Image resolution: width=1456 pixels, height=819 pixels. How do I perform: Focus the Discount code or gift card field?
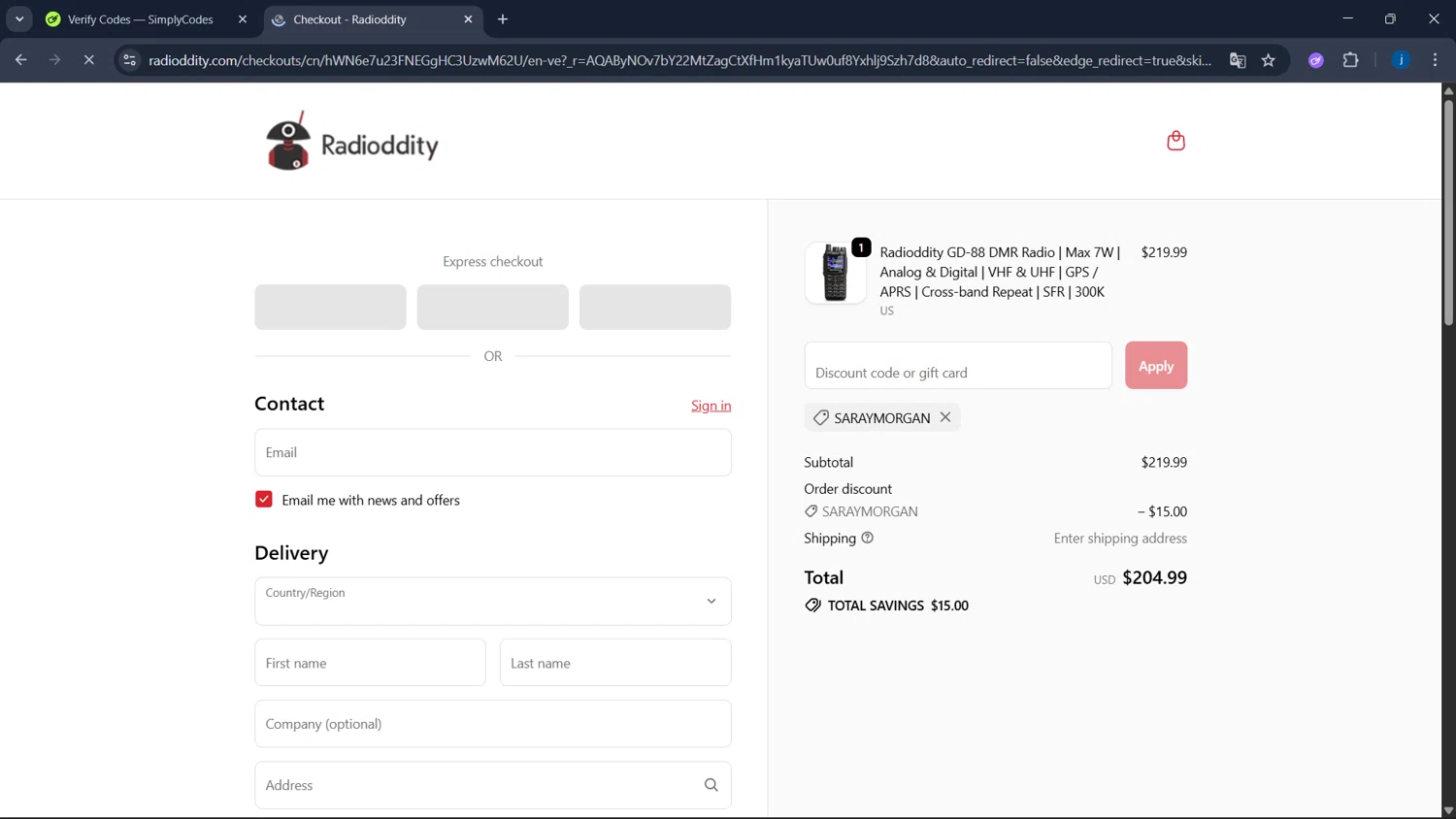click(x=958, y=366)
